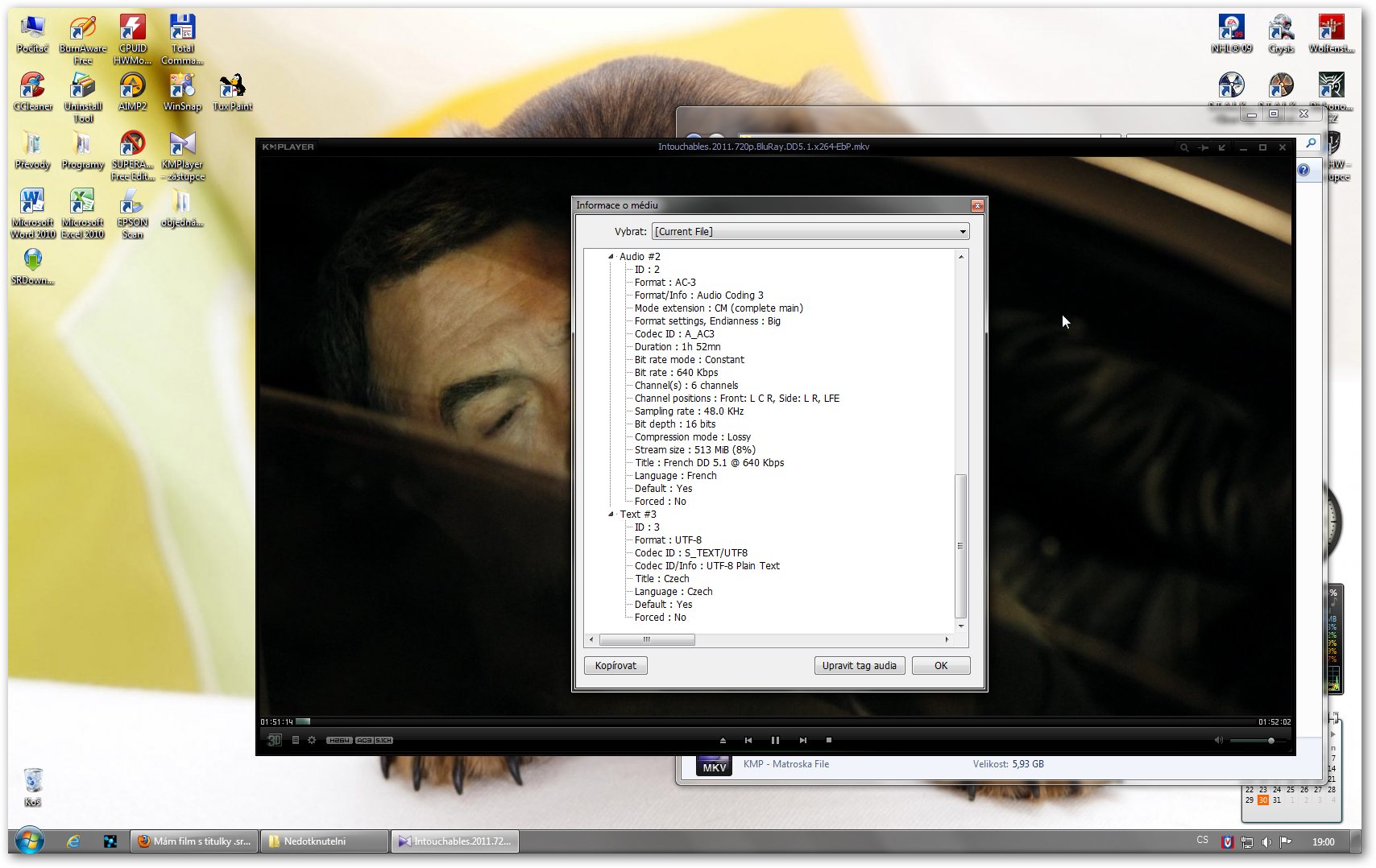The image size is (1376, 868).
Task: Click the eject/open file button in KMPlayer
Action: 723,740
